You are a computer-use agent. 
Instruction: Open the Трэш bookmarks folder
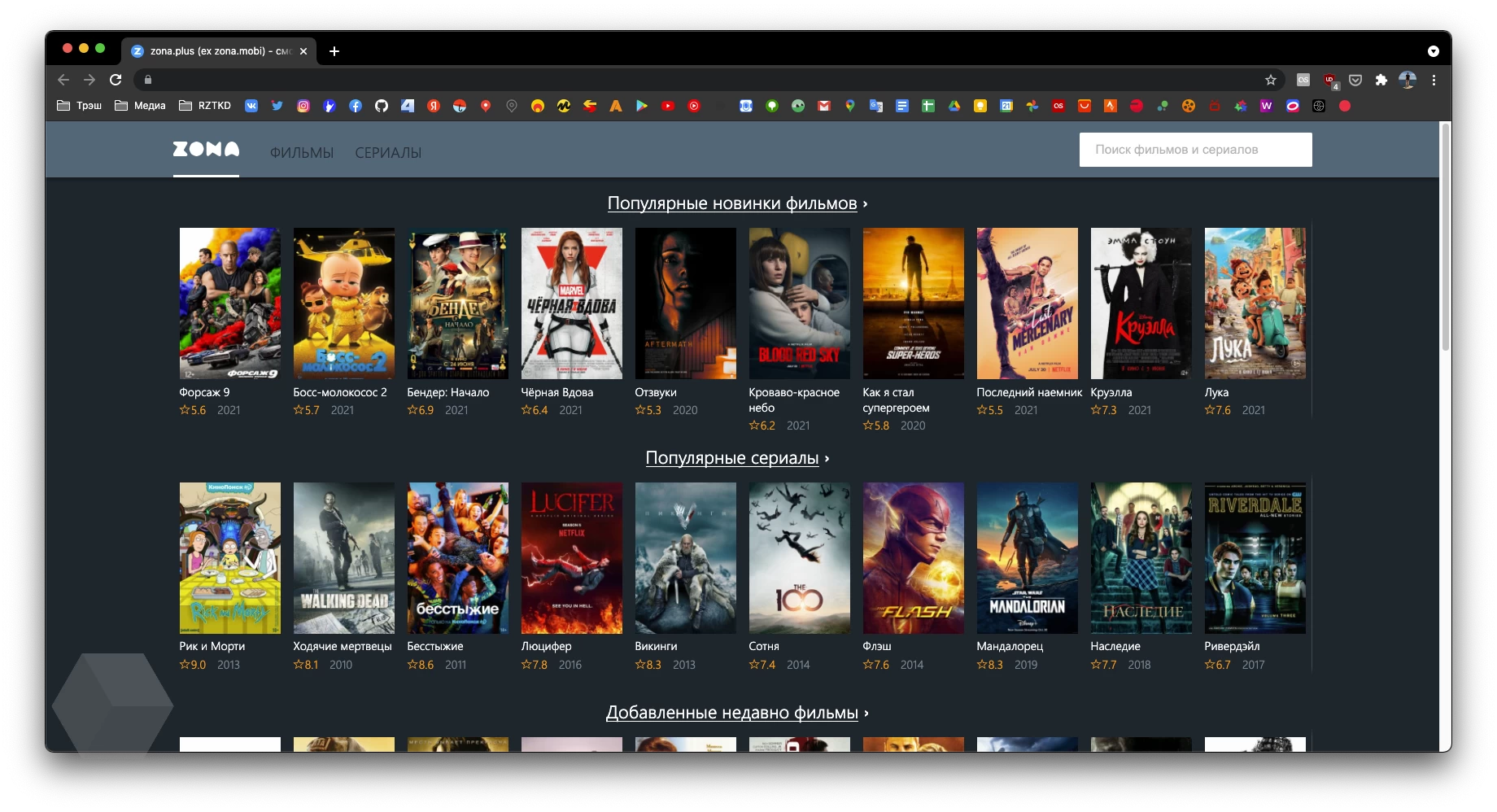point(80,106)
